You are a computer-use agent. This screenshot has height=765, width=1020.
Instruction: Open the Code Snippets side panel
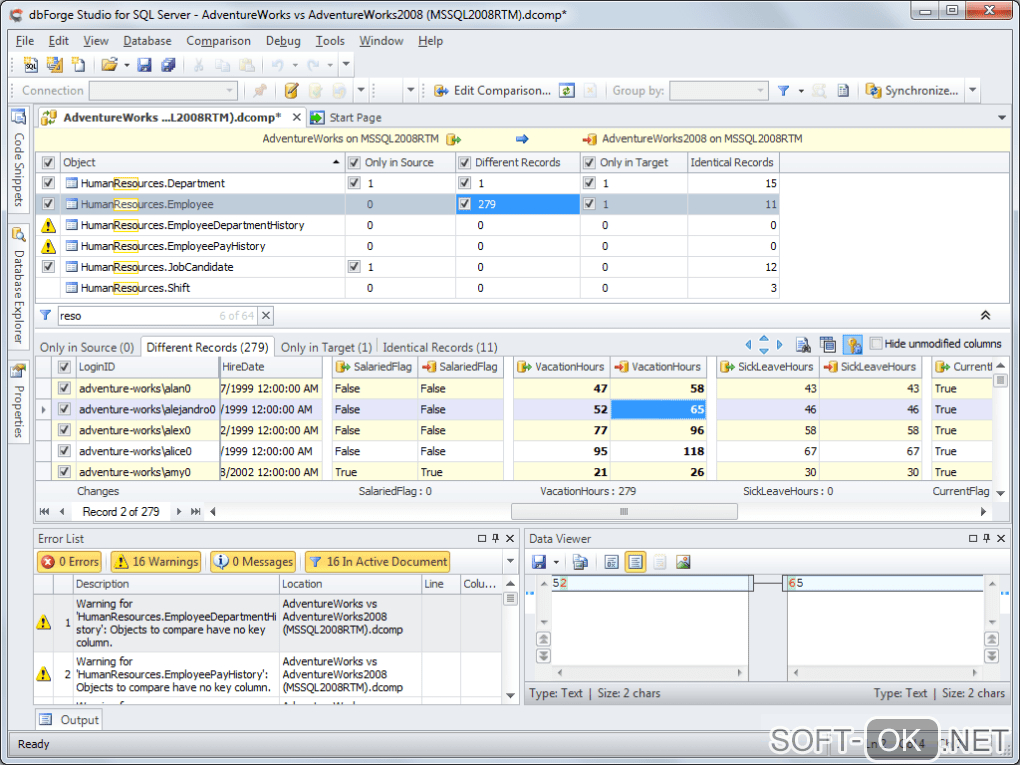18,160
